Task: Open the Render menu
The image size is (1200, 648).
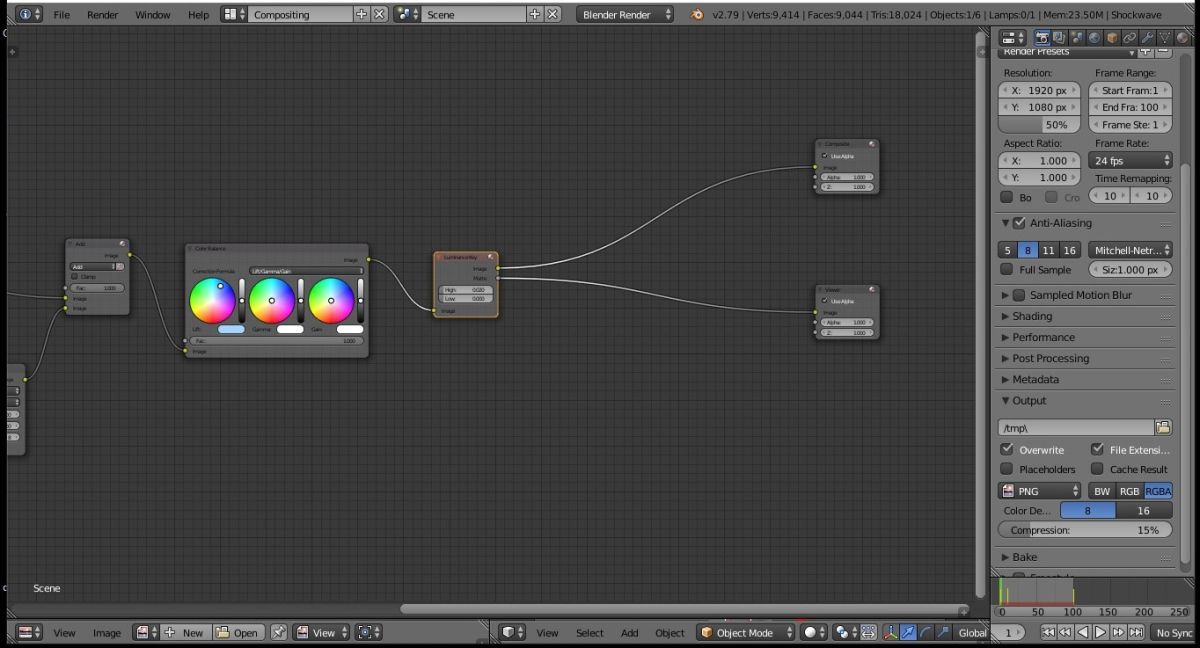Action: (102, 15)
